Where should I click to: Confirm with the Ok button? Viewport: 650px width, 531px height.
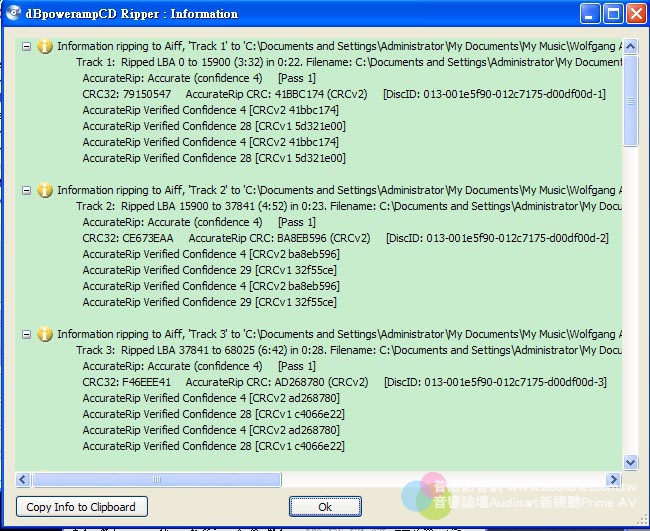pos(325,507)
